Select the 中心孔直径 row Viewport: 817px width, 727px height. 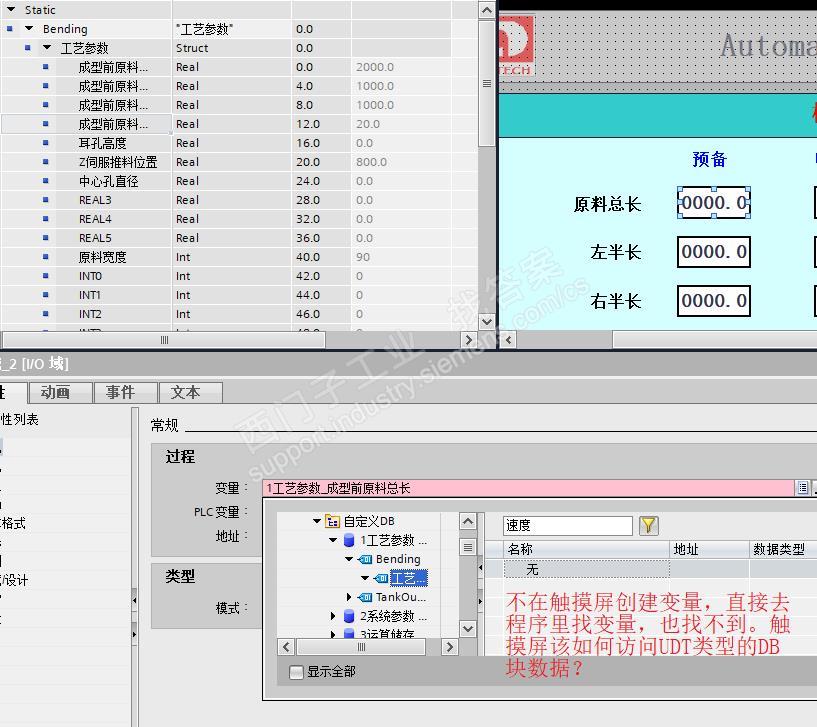click(x=240, y=181)
